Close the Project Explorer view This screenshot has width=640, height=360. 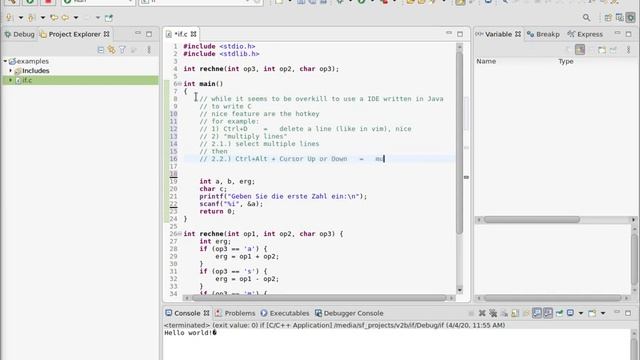click(107, 34)
